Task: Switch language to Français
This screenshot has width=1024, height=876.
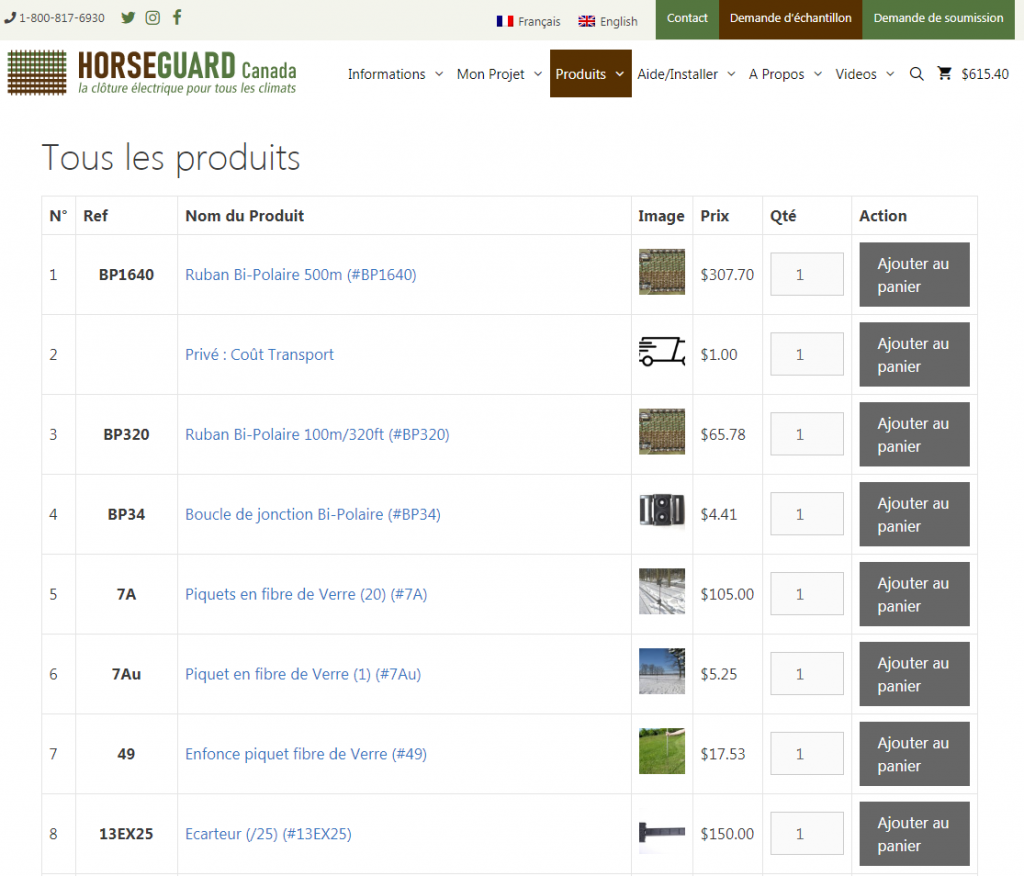Action: pyautogui.click(x=528, y=21)
